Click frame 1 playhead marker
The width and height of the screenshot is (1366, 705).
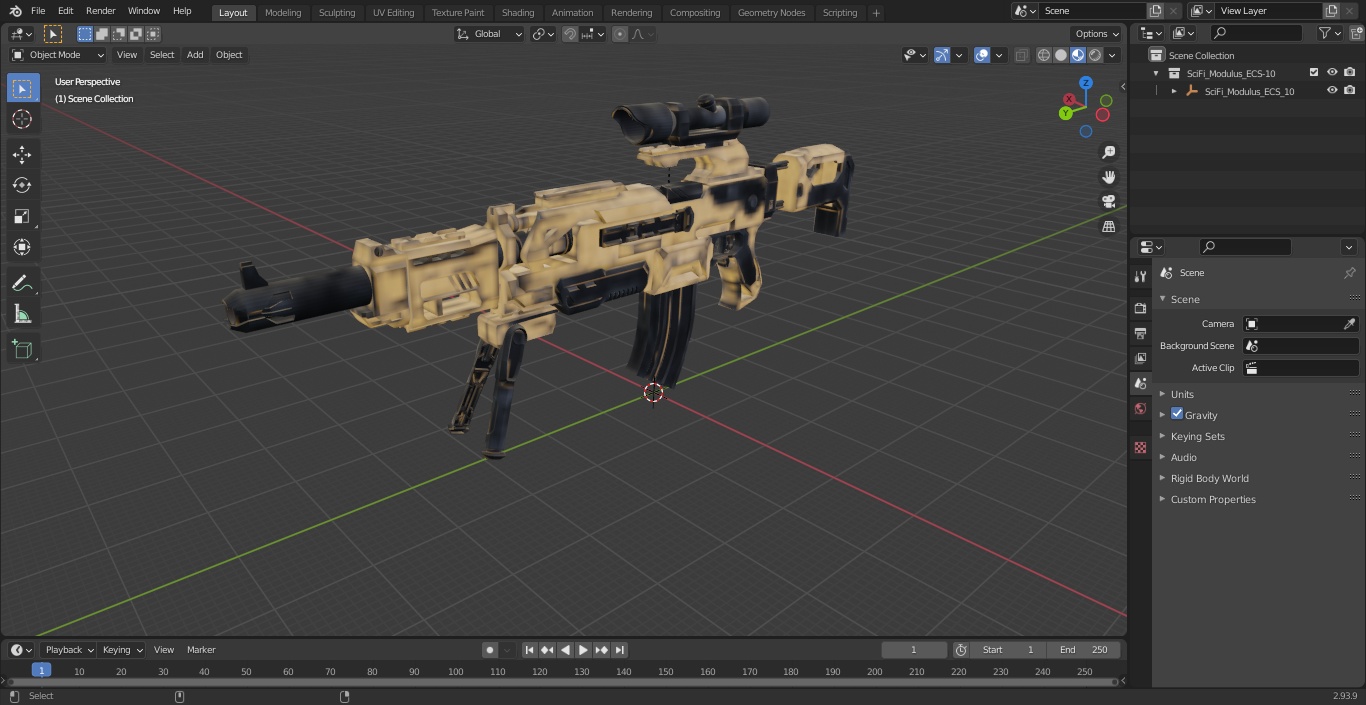(41, 670)
